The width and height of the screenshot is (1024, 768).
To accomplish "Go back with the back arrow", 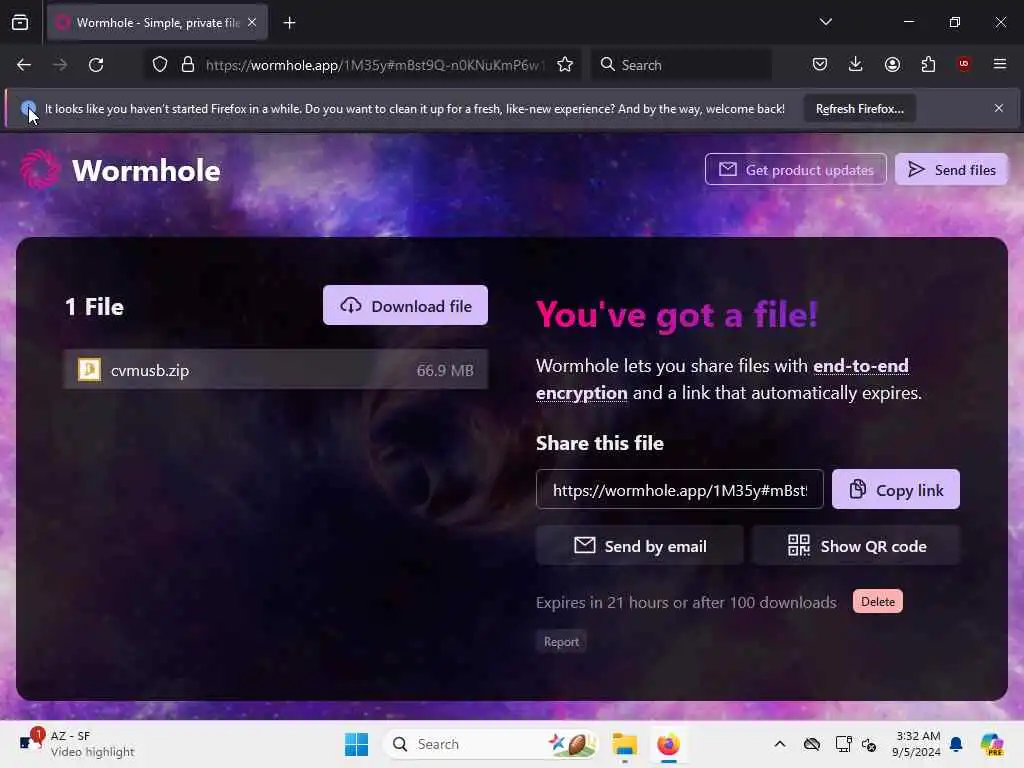I will [24, 65].
